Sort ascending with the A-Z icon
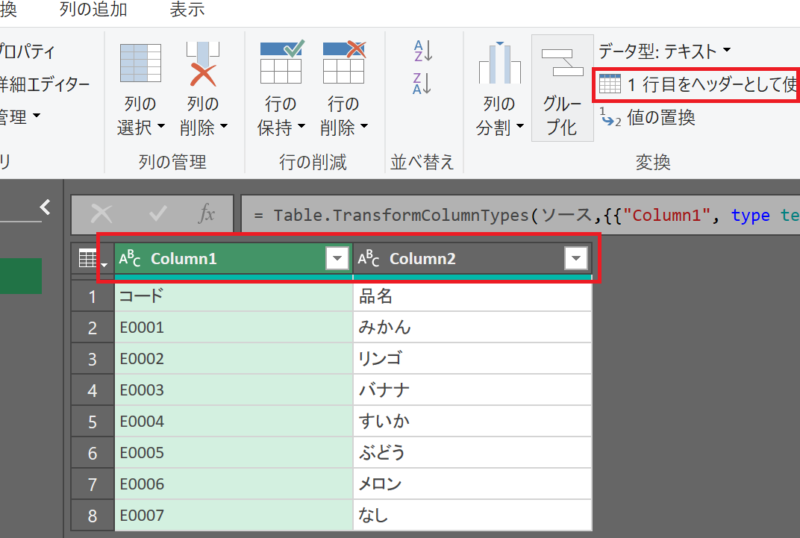 coord(423,51)
